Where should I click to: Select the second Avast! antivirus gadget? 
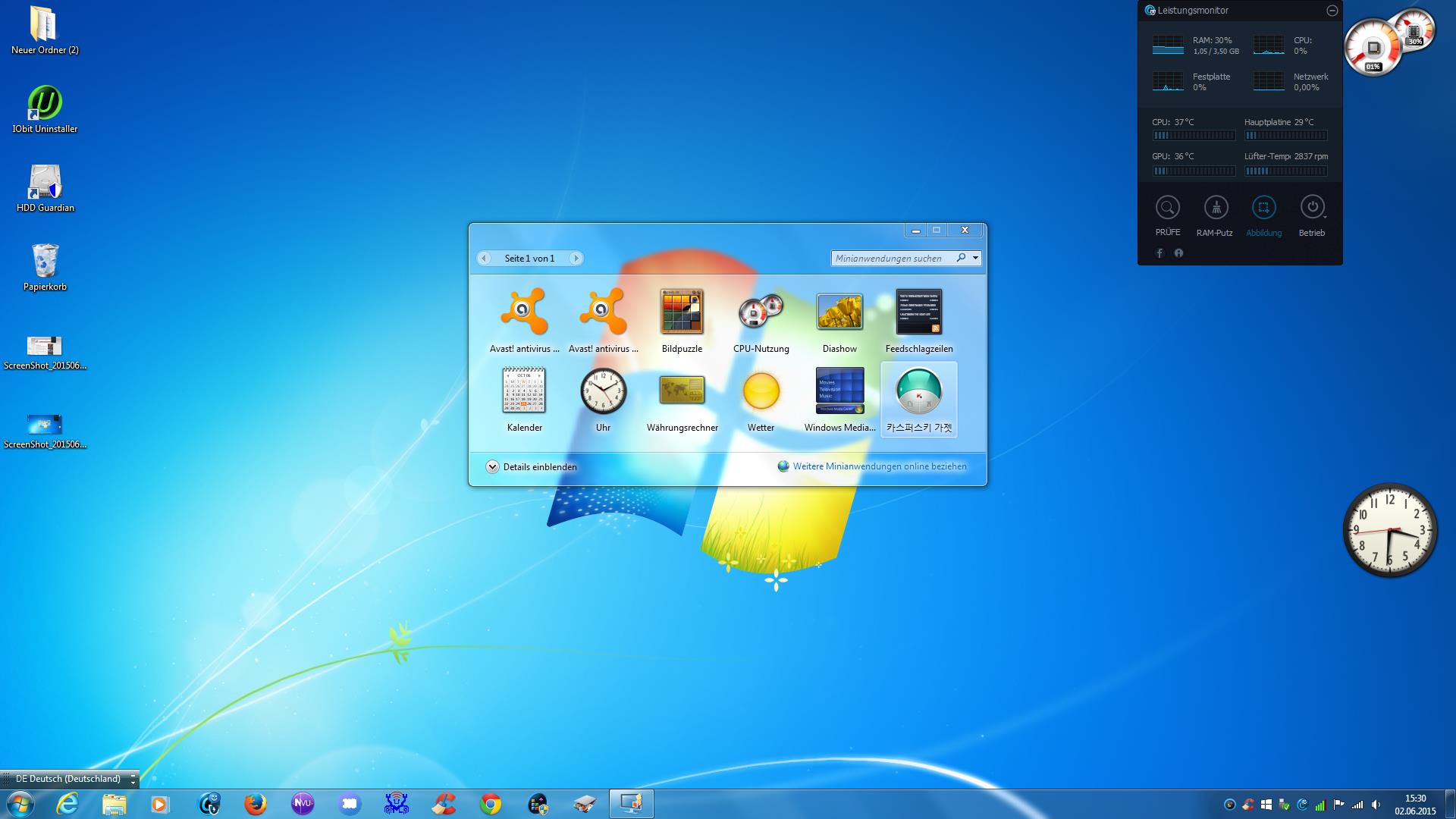603,320
